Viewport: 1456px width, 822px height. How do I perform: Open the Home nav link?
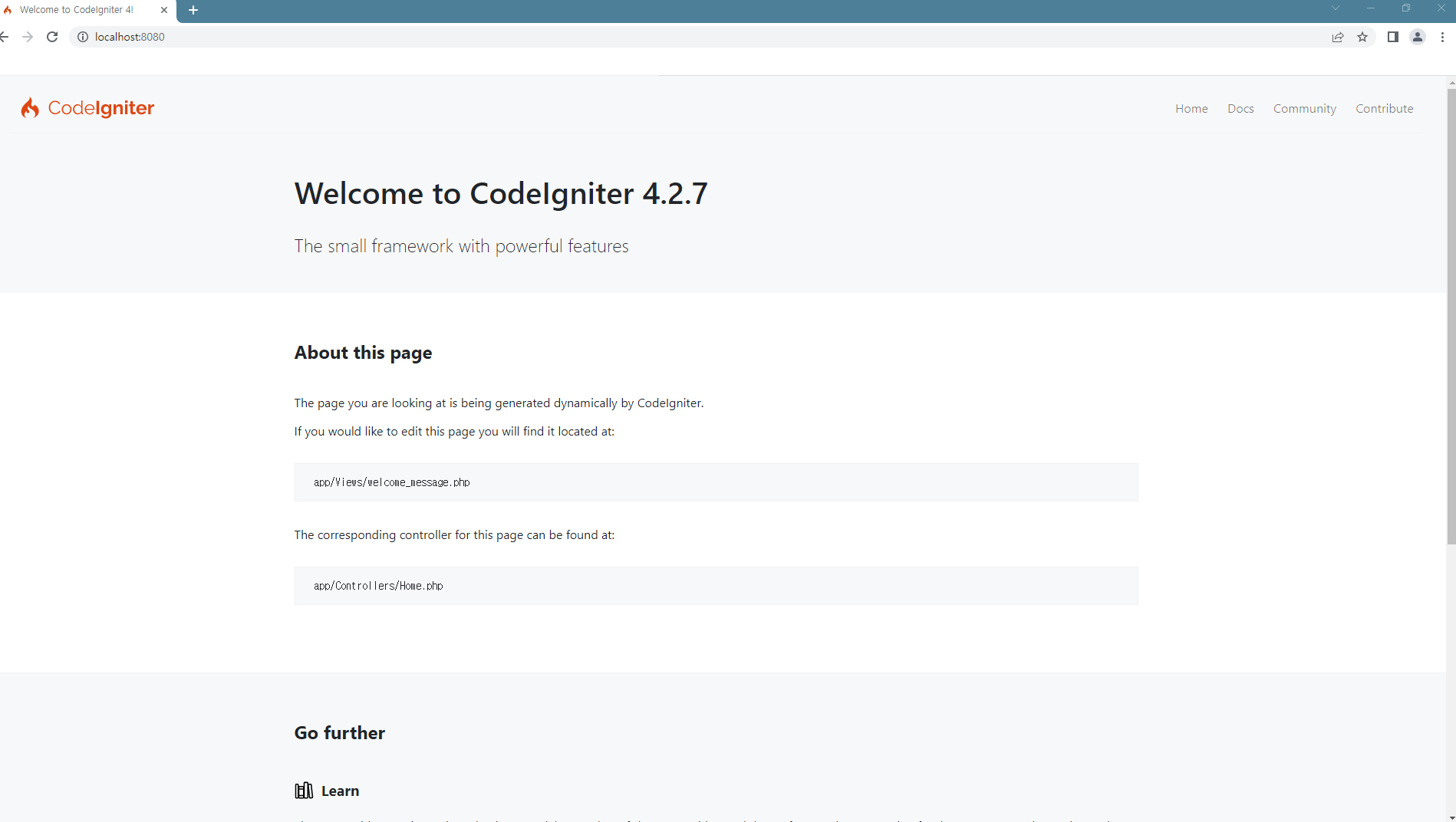1191,109
